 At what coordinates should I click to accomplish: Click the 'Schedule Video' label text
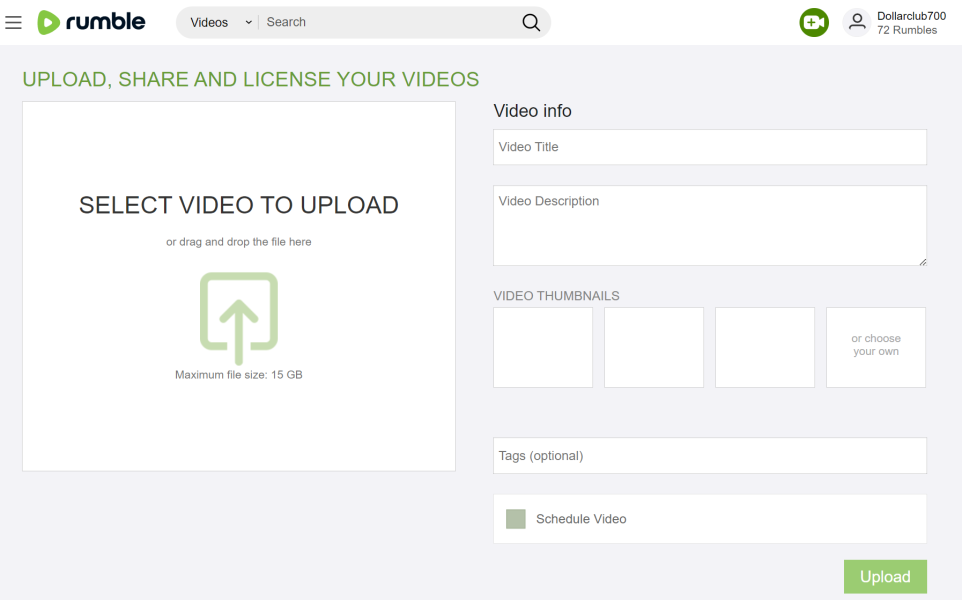(x=581, y=519)
